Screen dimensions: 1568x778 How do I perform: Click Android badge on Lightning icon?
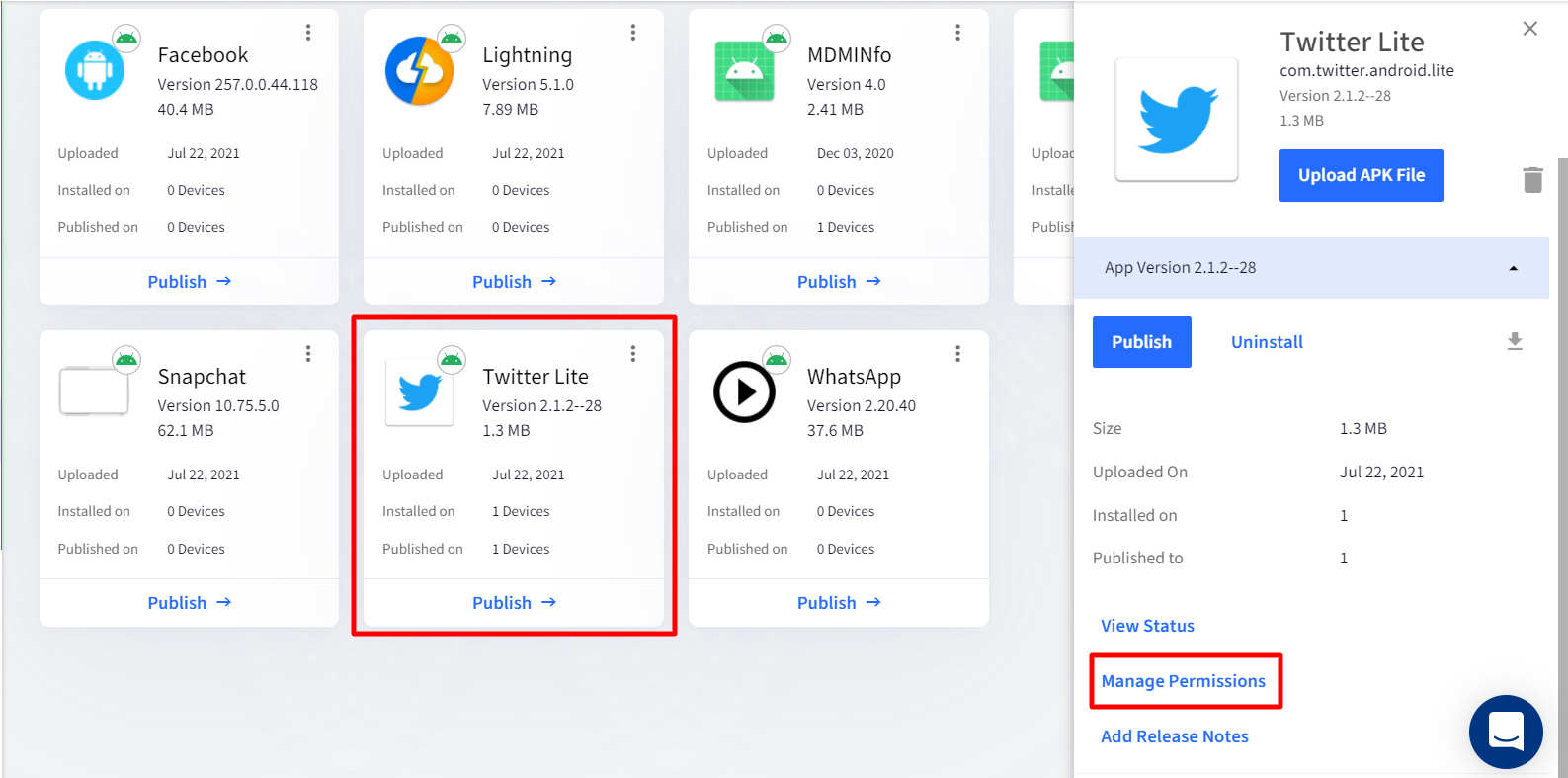452,39
